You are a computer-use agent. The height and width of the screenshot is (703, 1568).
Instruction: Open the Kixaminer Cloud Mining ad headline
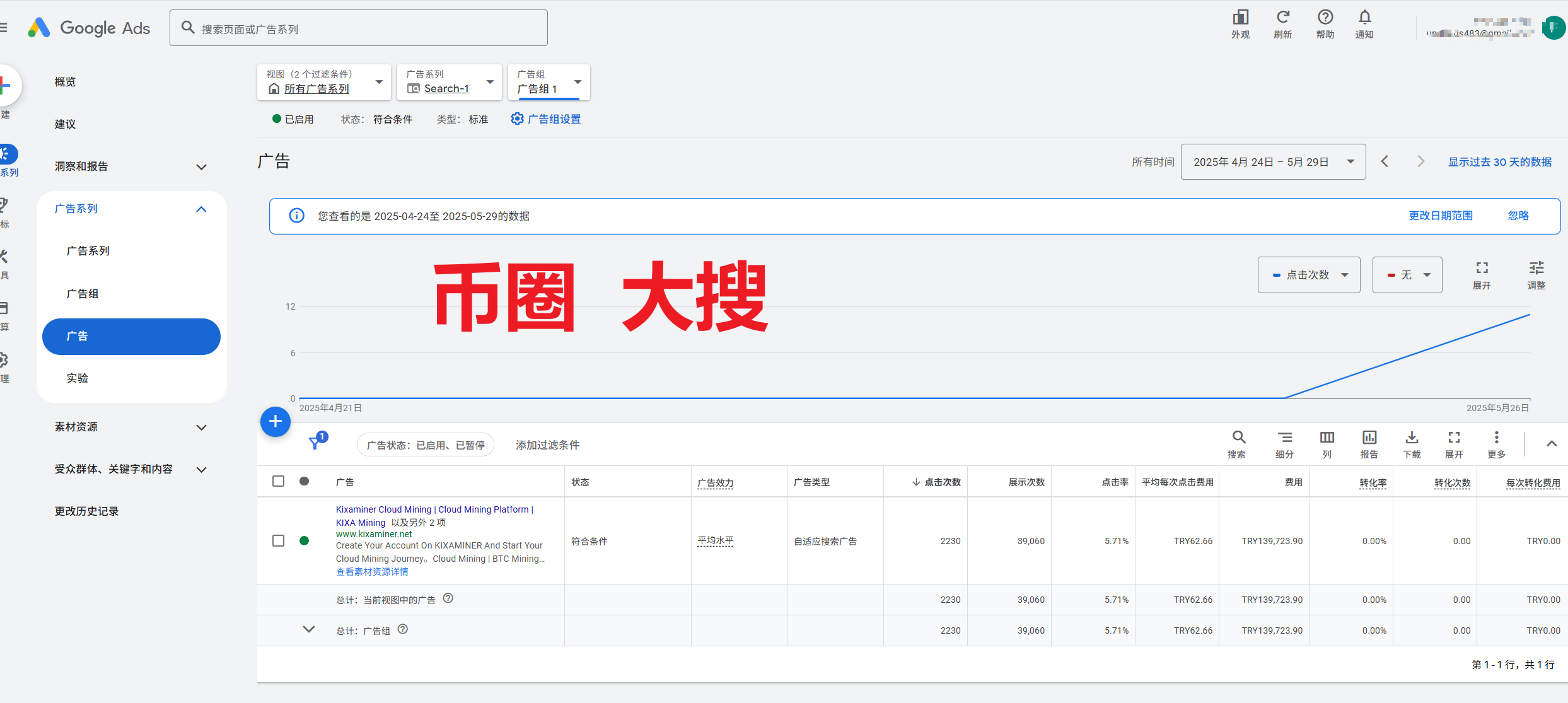click(x=434, y=516)
